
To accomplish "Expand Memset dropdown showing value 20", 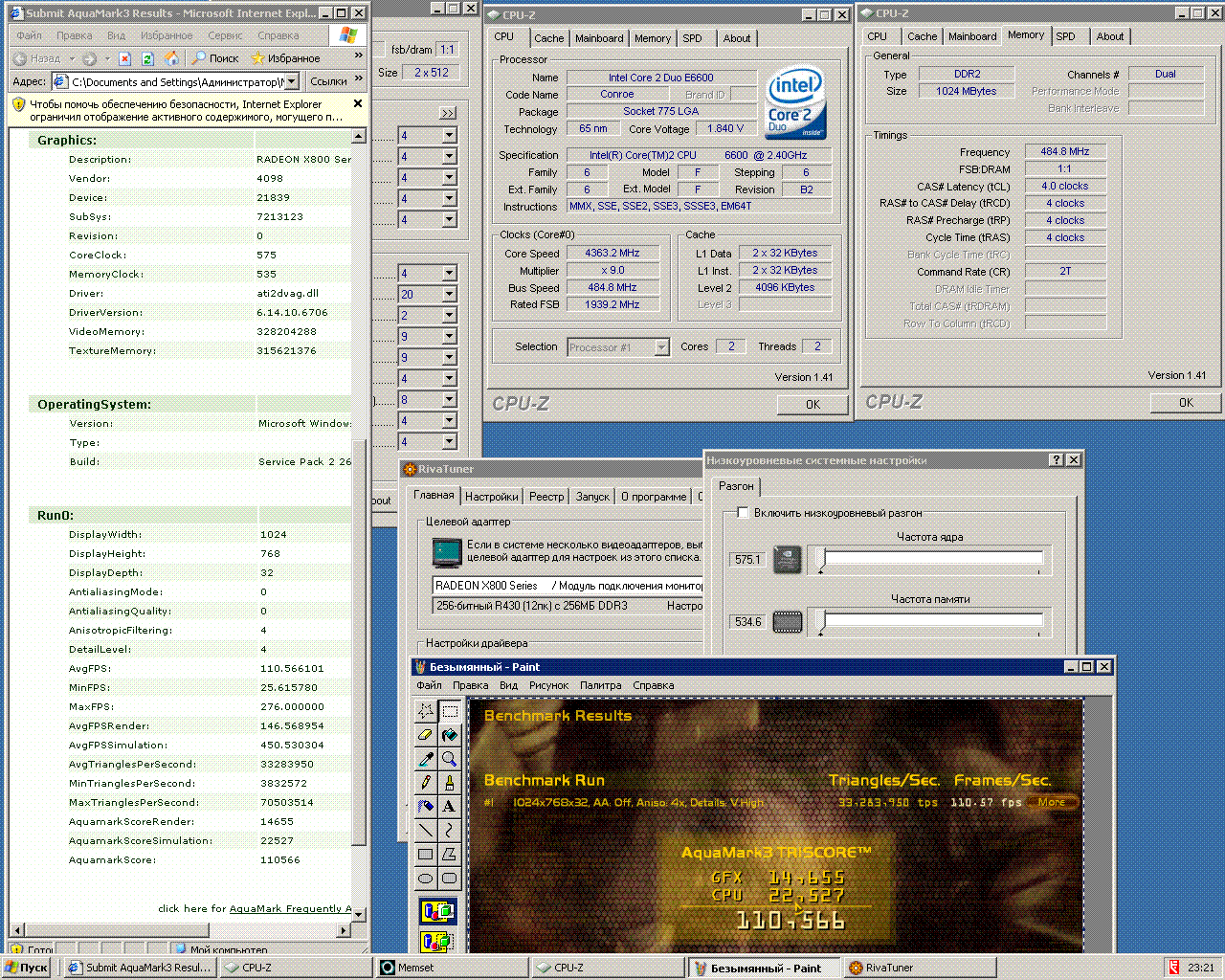I will [449, 294].
